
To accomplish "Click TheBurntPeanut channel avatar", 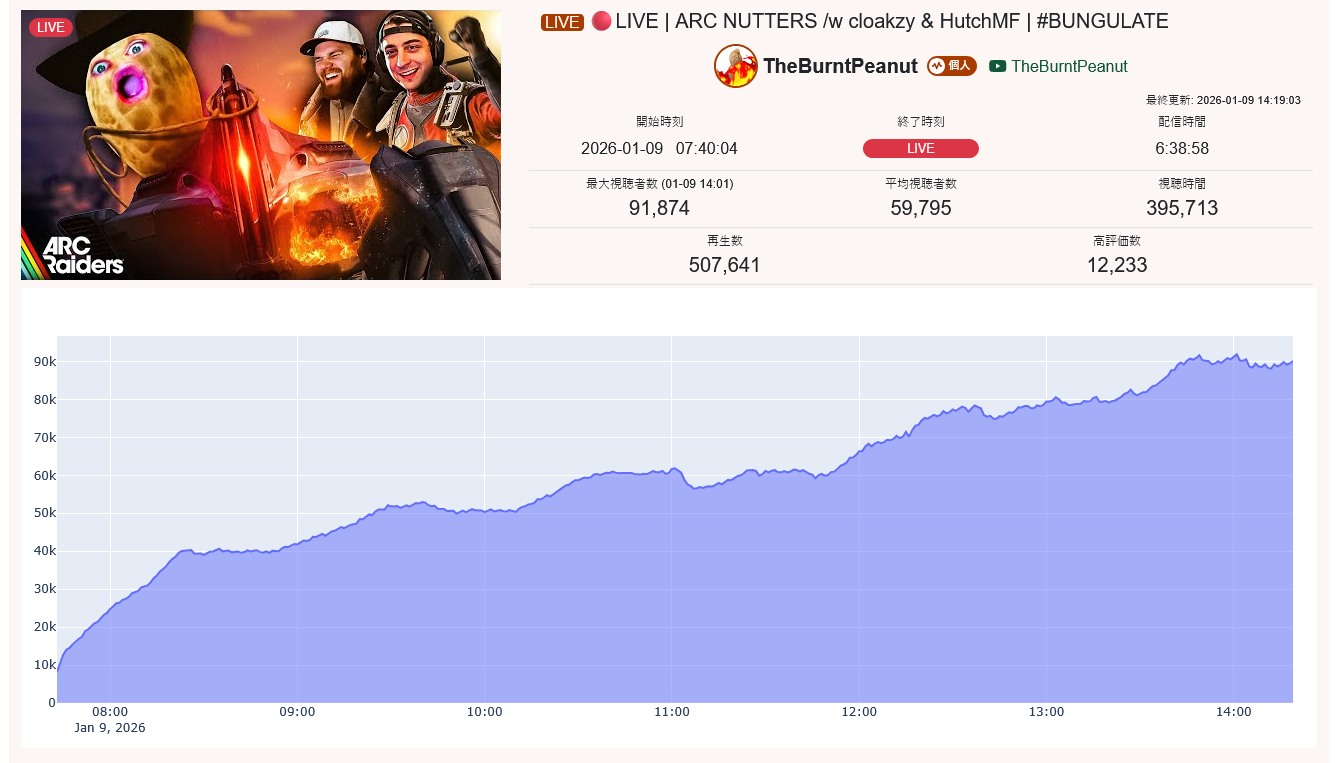I will [x=736, y=66].
